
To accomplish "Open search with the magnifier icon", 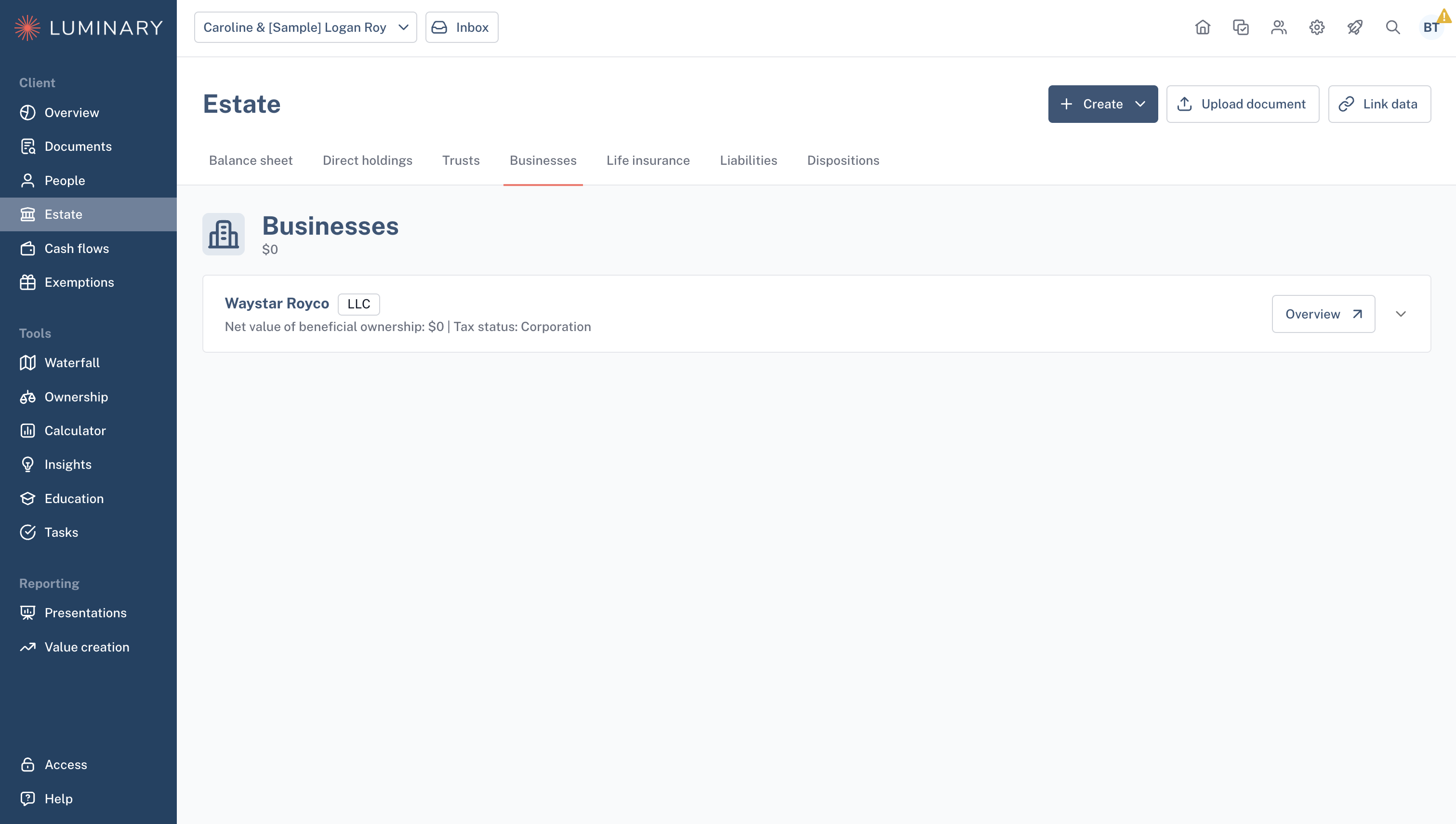I will coord(1393,27).
